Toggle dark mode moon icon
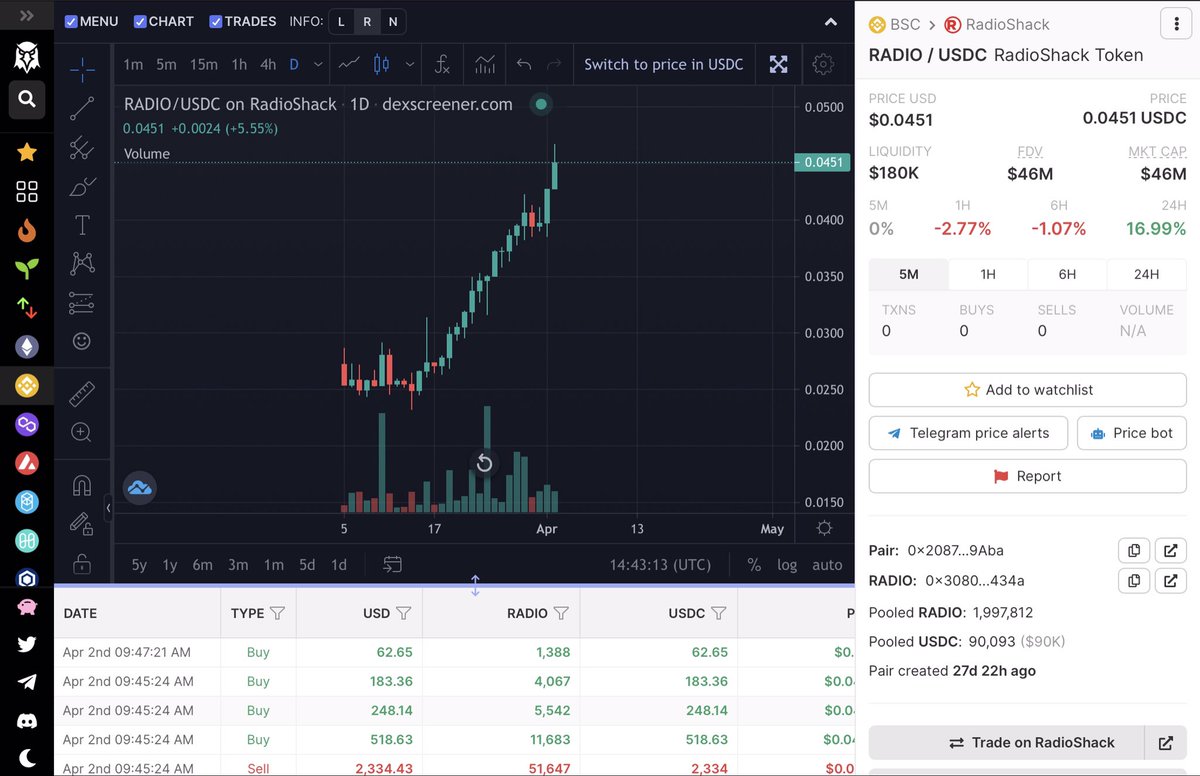 tap(27, 757)
